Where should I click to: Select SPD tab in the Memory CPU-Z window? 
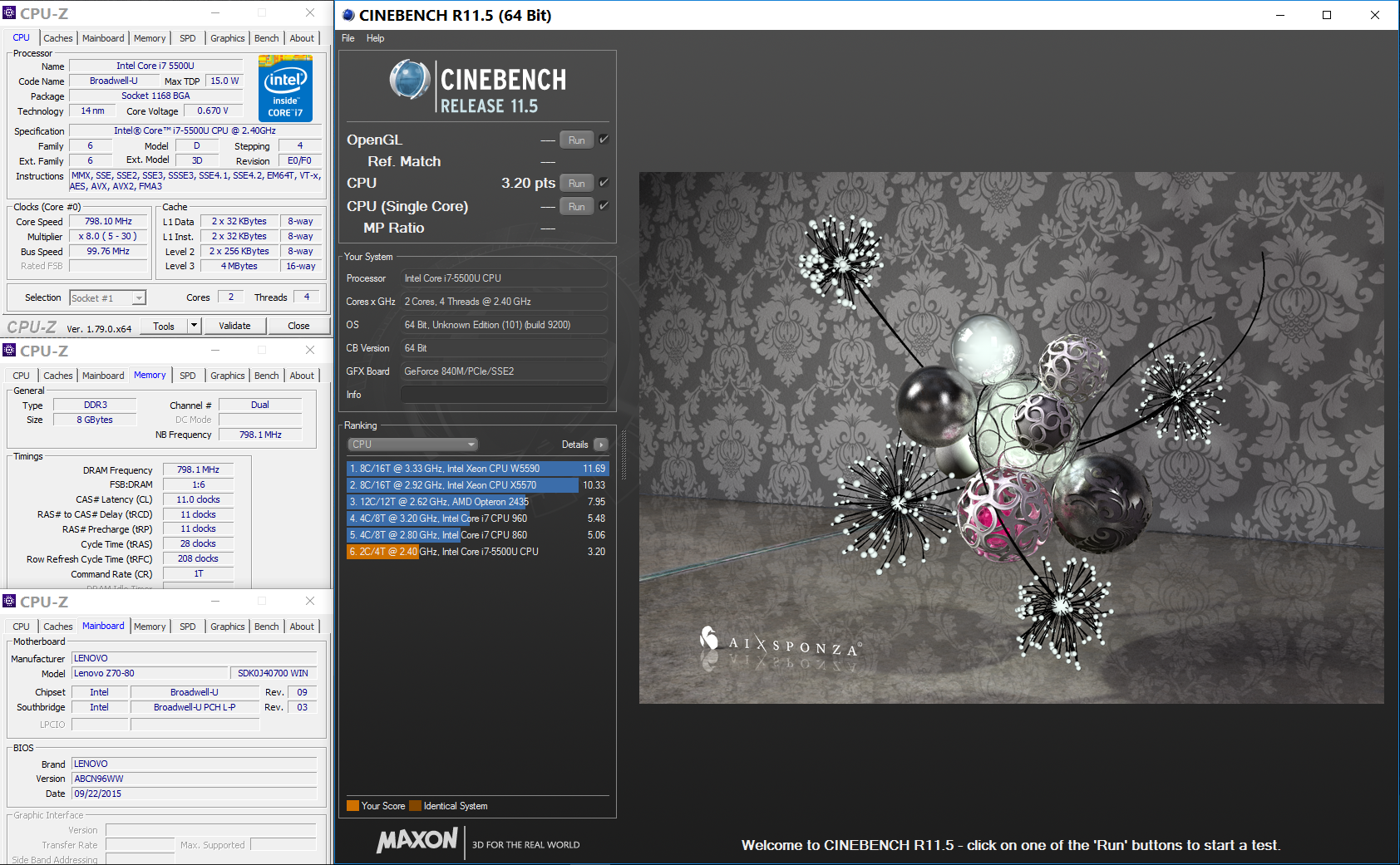188,376
